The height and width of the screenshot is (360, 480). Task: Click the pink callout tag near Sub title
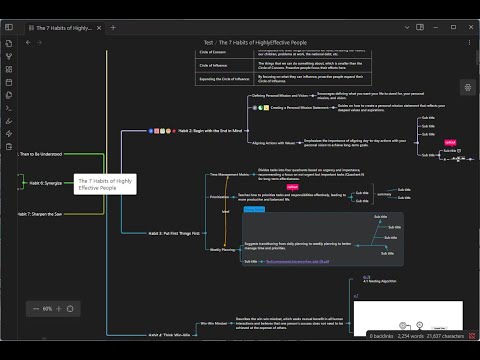pyautogui.click(x=450, y=142)
